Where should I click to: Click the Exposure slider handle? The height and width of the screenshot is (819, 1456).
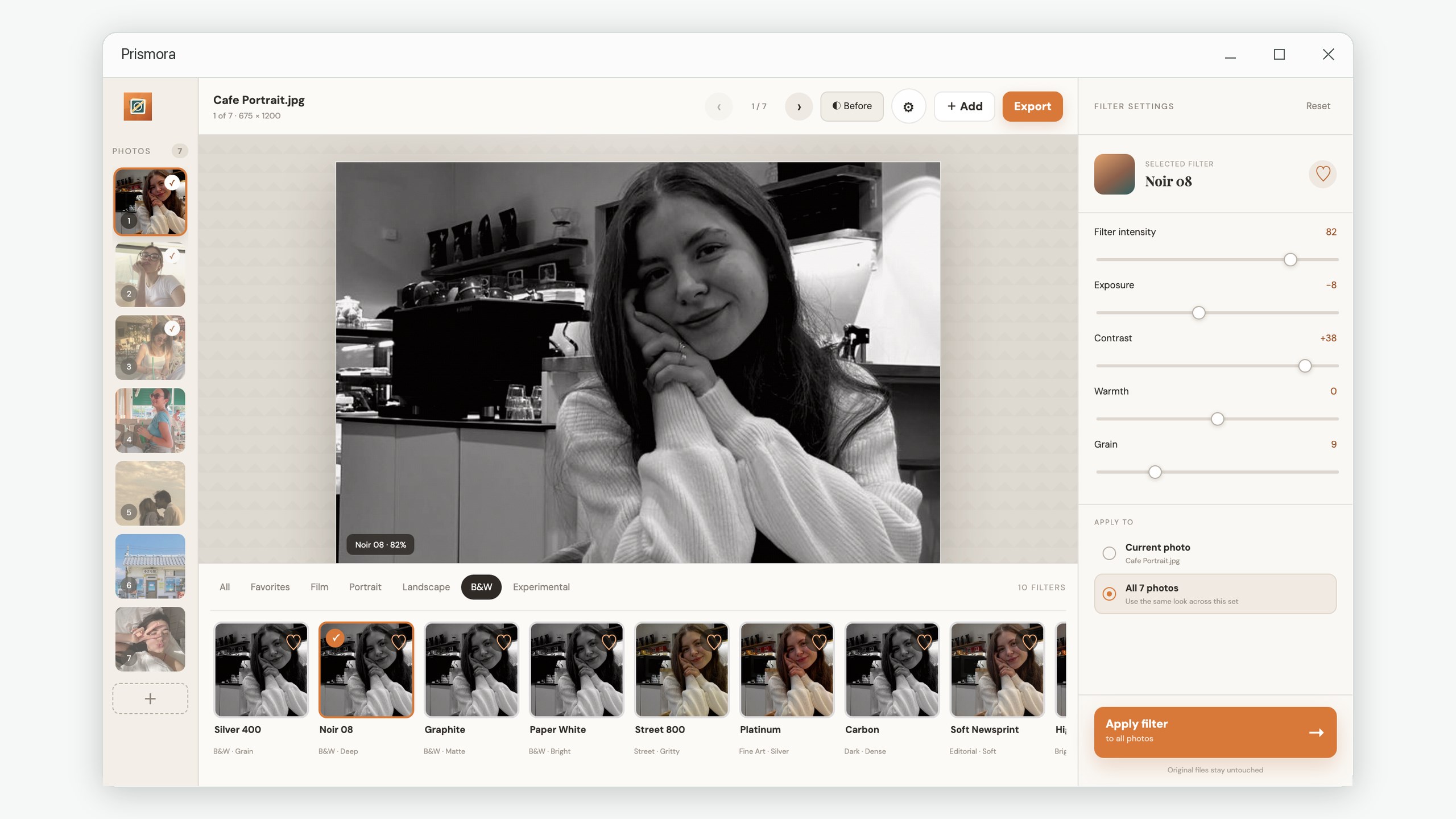click(1198, 313)
